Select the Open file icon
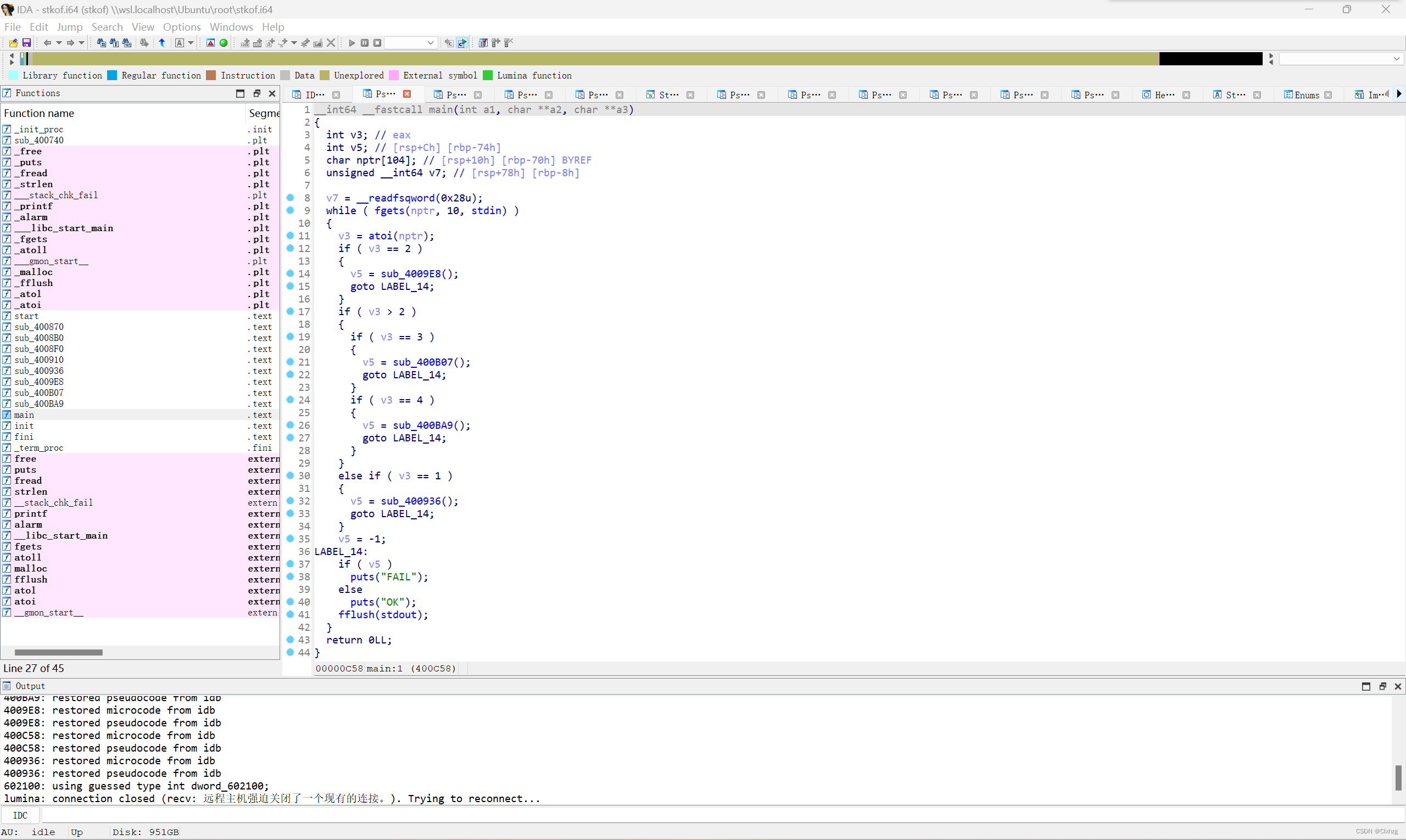Screen dimensions: 1406x840 (x=13, y=42)
